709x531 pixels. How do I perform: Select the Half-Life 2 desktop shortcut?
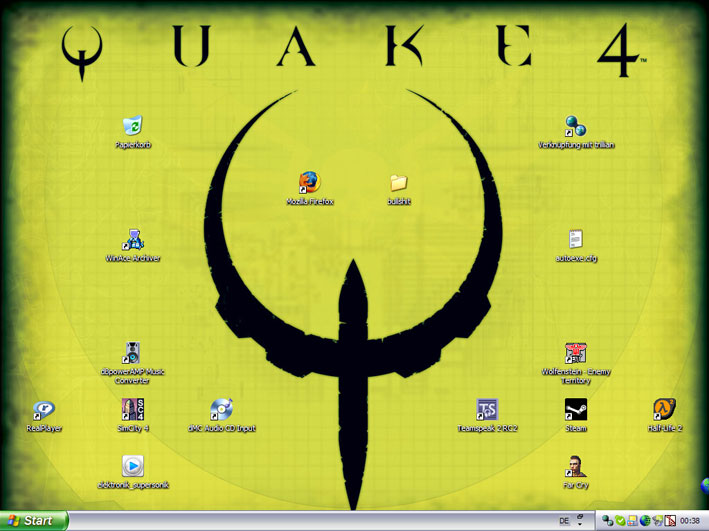664,409
